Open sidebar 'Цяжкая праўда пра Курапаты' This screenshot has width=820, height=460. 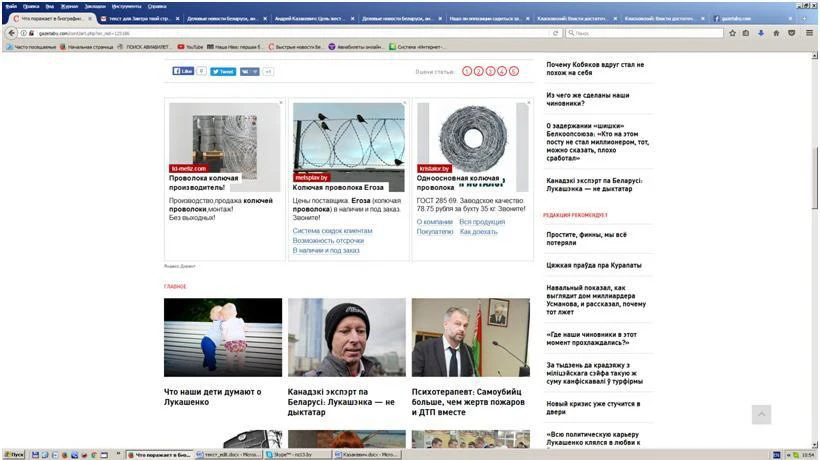click(x=594, y=265)
